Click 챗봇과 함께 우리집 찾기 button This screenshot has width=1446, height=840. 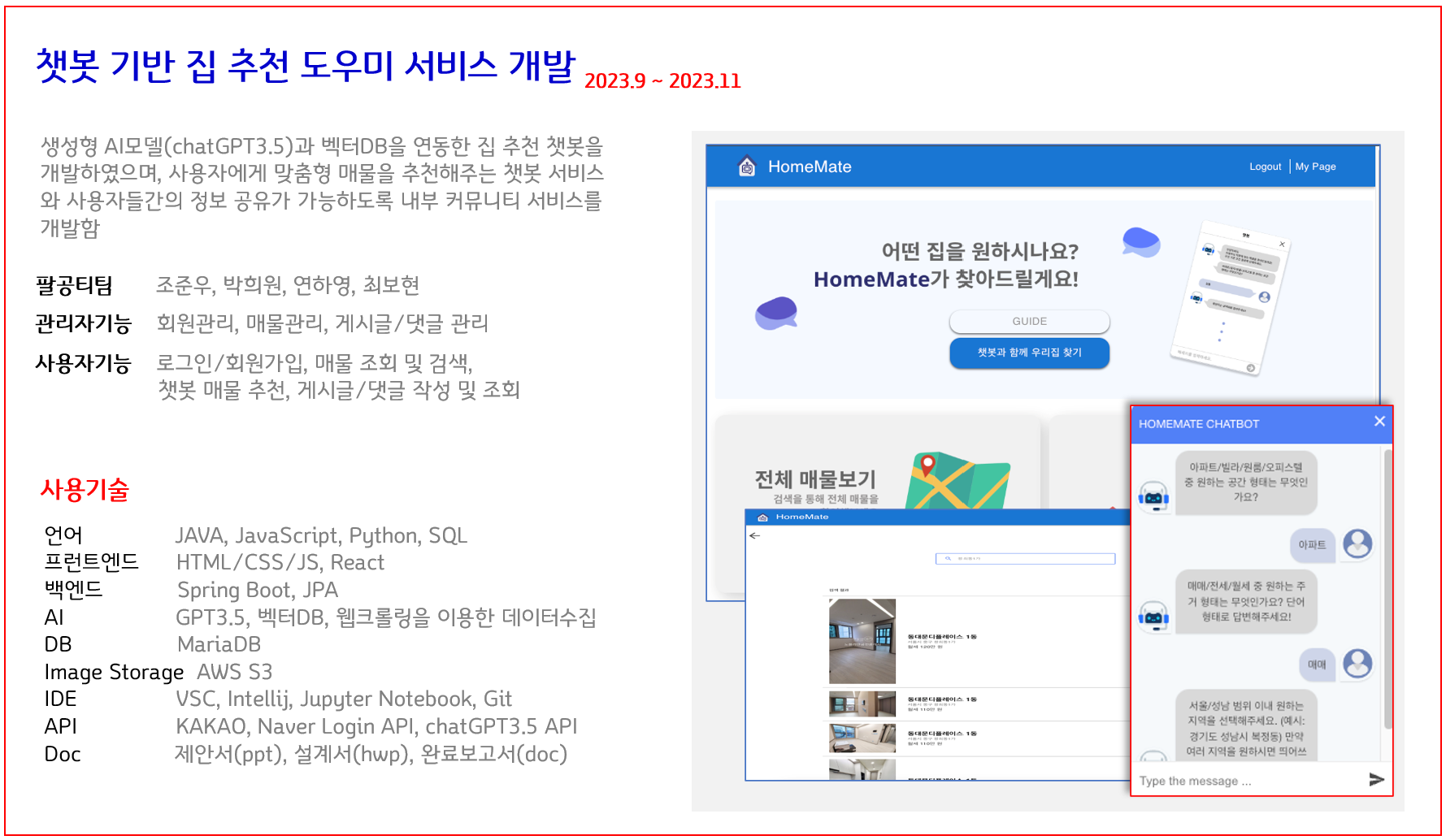coord(1029,353)
